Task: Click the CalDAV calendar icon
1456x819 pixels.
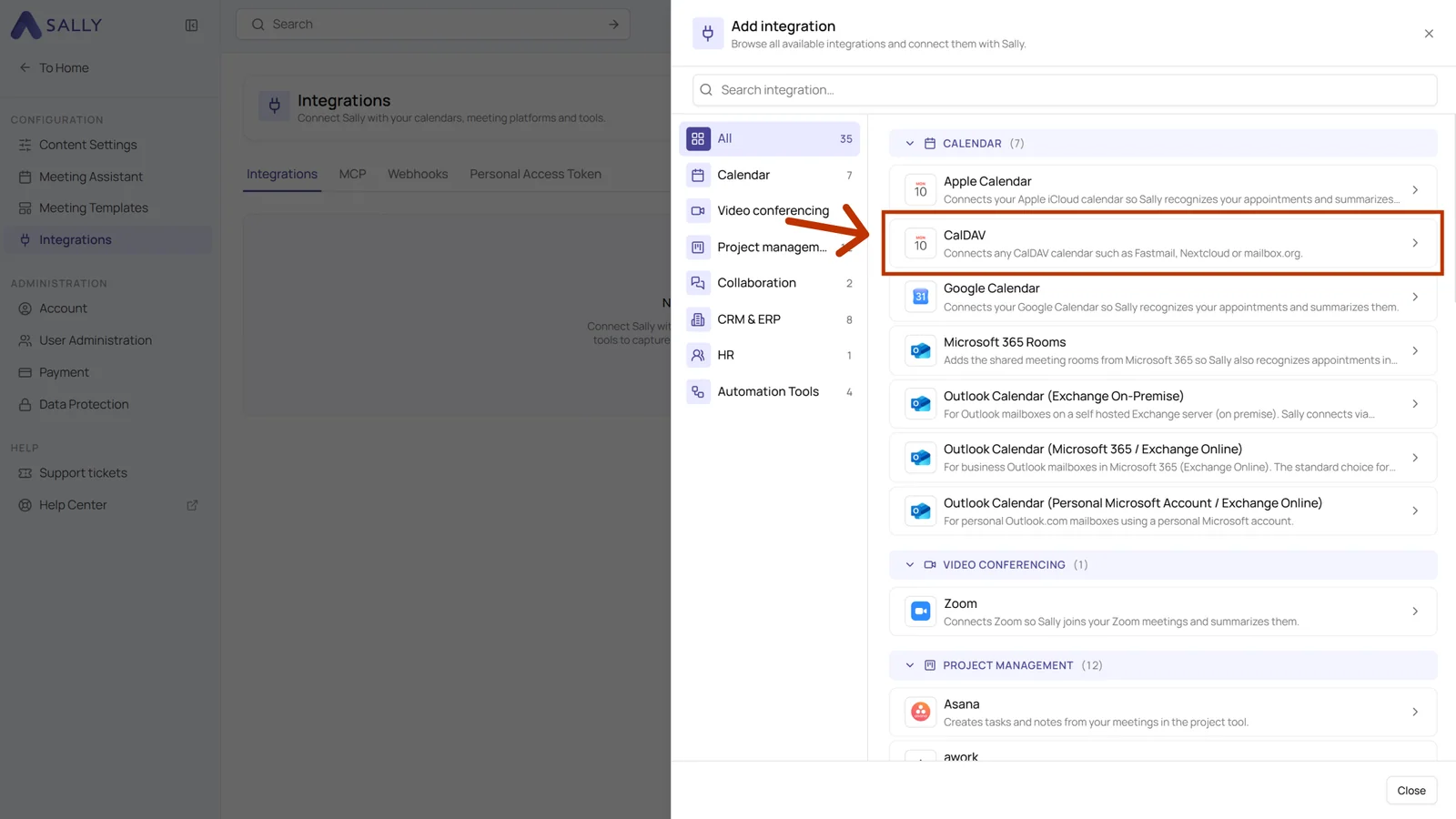Action: pyautogui.click(x=920, y=244)
